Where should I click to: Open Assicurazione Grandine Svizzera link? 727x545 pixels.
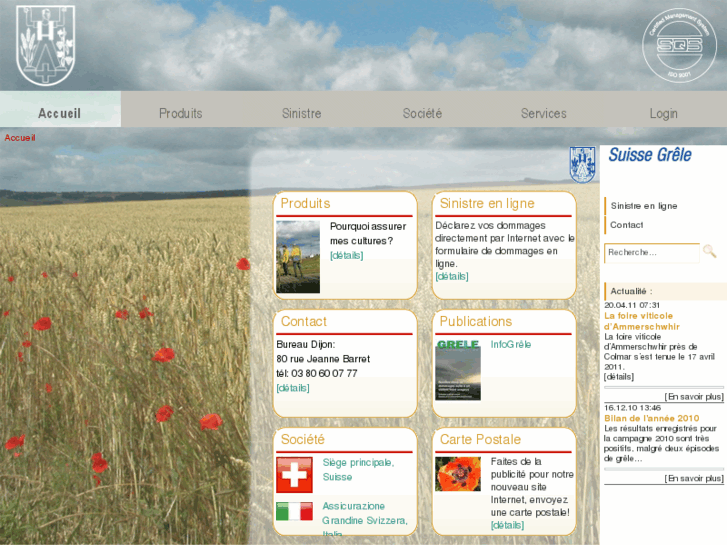365,519
